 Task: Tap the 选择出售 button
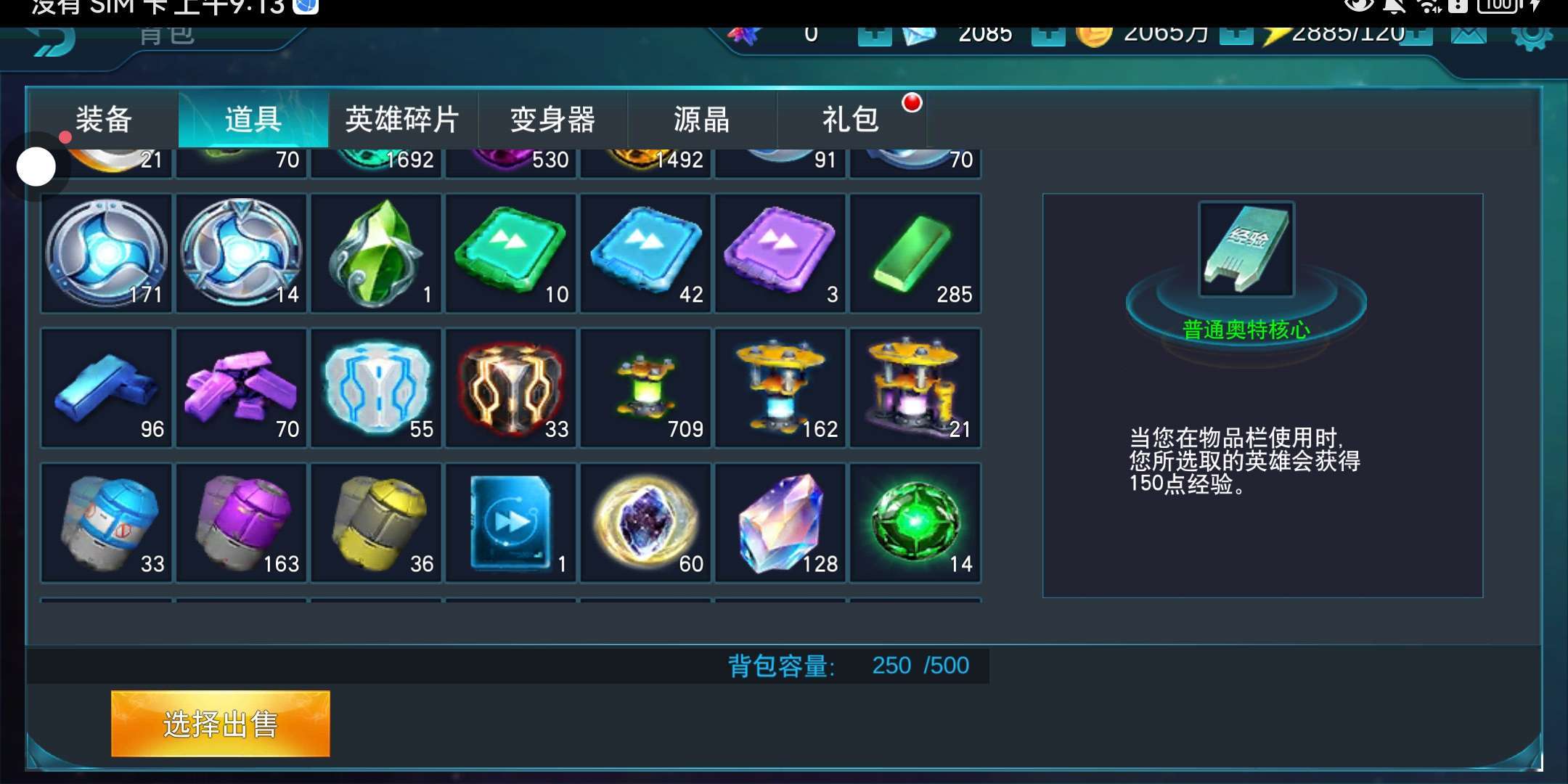point(221,724)
